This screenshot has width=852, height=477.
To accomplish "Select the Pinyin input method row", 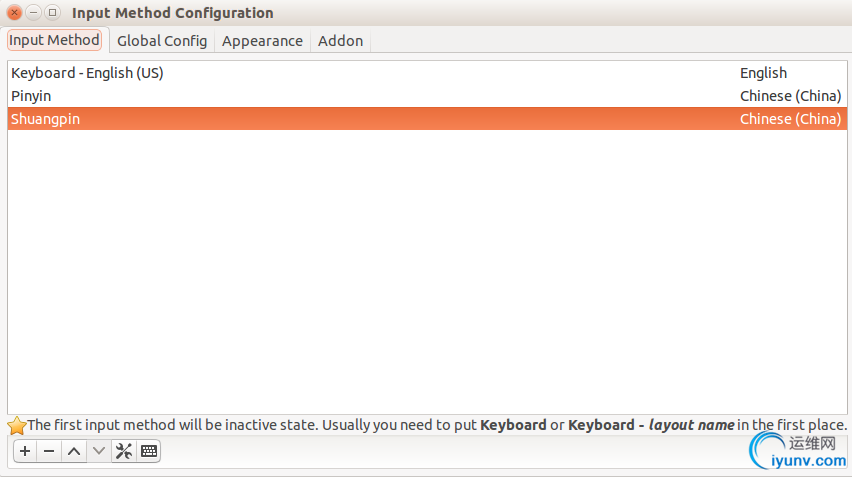I will (427, 96).
